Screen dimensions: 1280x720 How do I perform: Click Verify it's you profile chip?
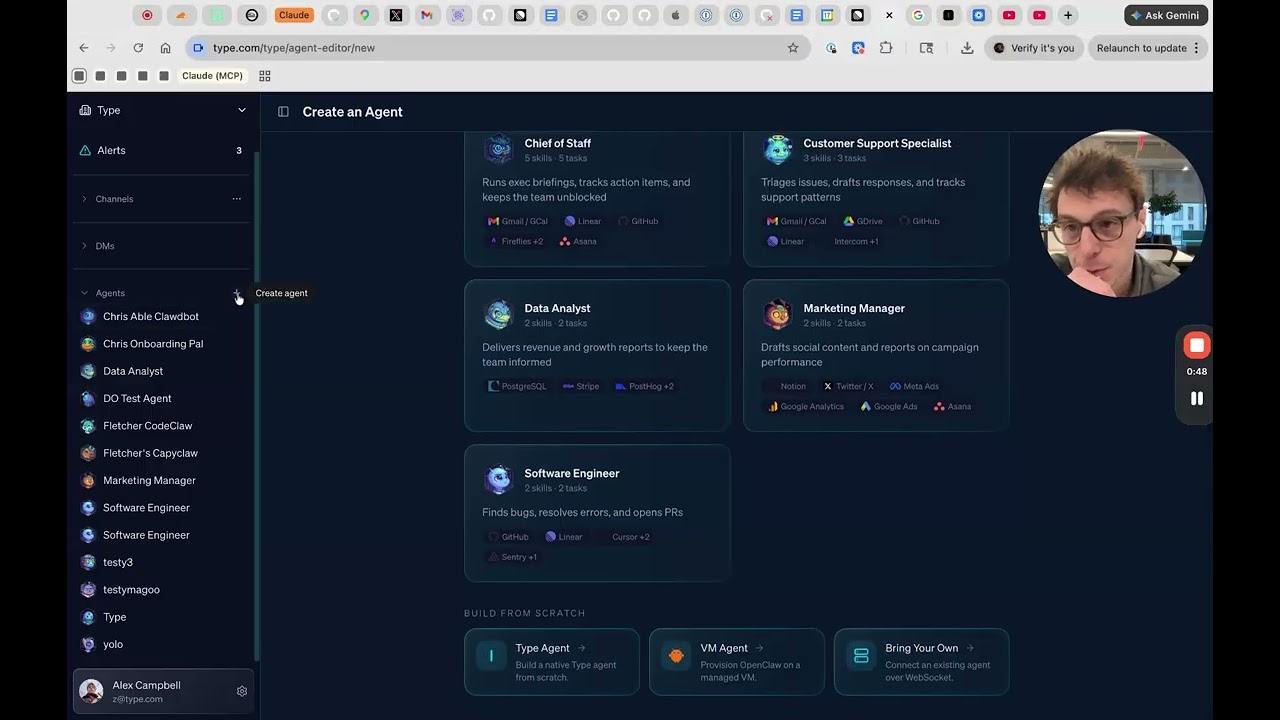click(x=1034, y=48)
